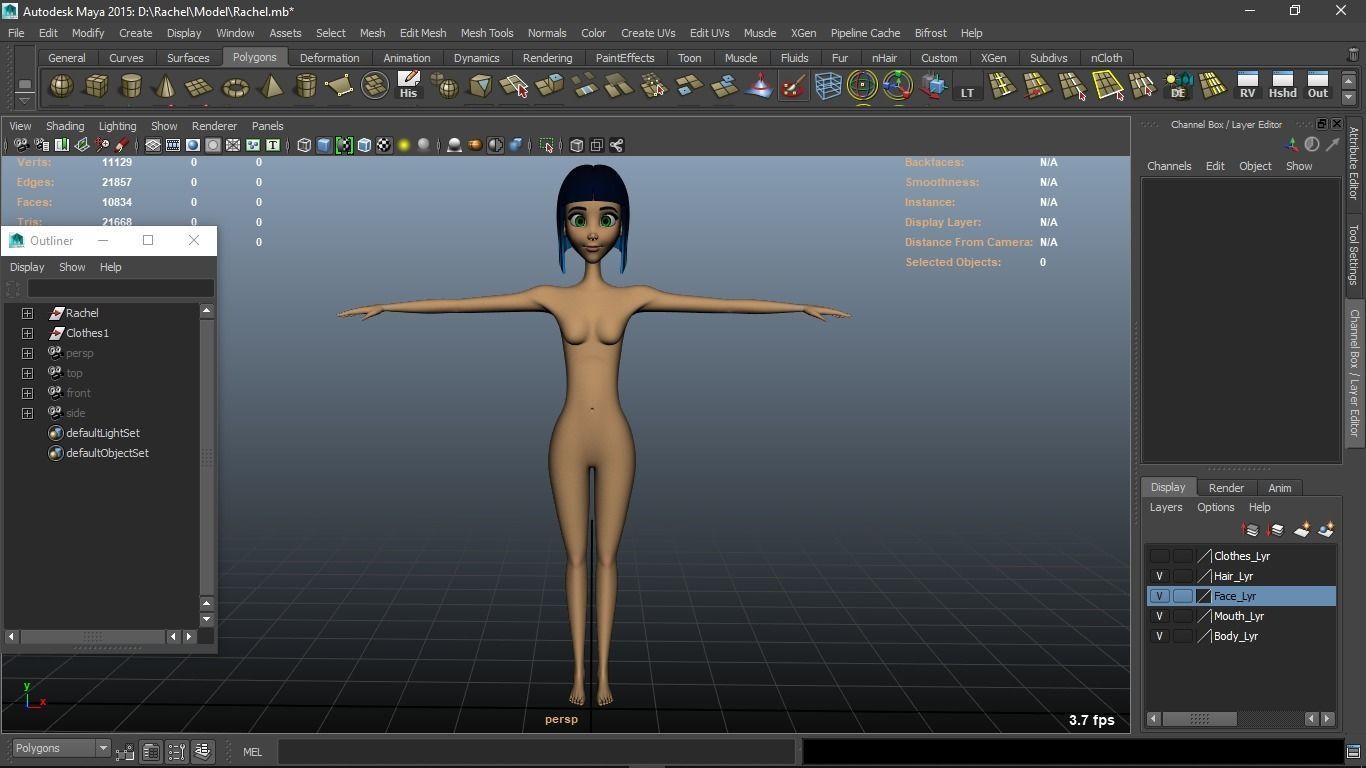Toggle display type box of Clothes_Lyr
Viewport: 1366px width, 768px height.
1183,556
